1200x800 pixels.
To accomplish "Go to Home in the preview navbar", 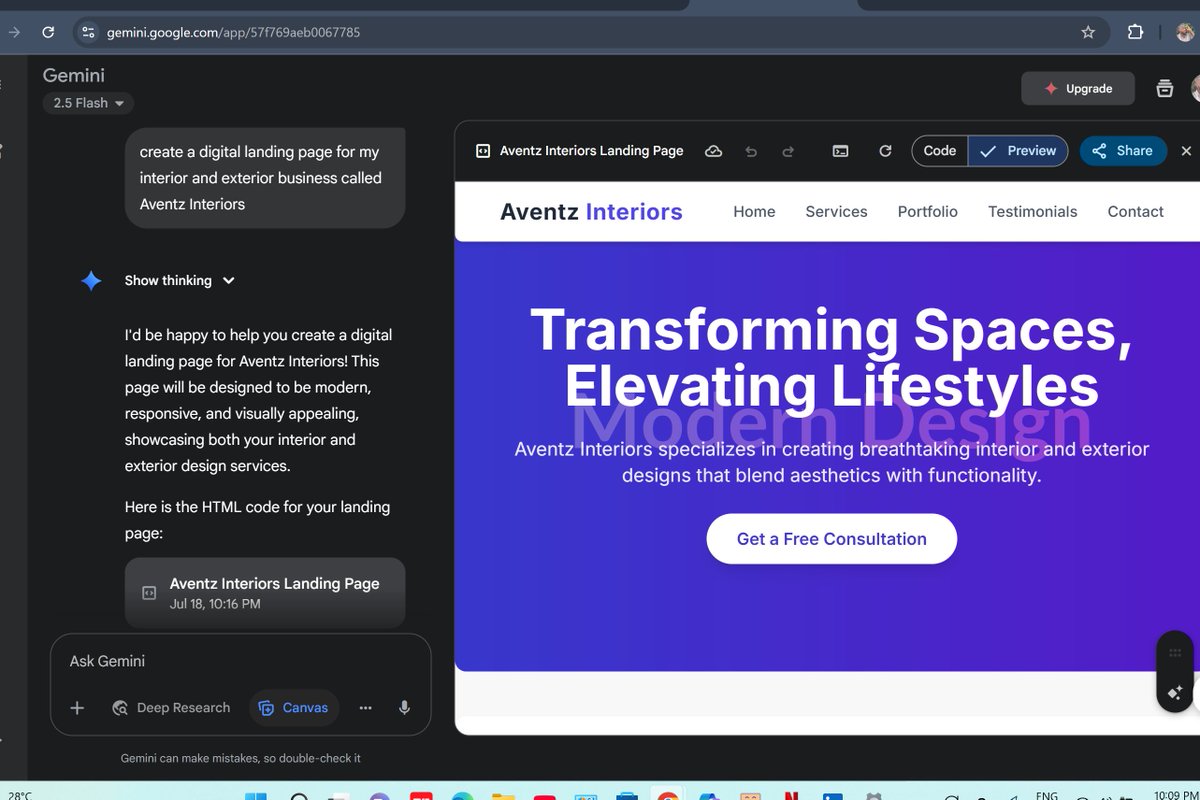I will click(754, 212).
